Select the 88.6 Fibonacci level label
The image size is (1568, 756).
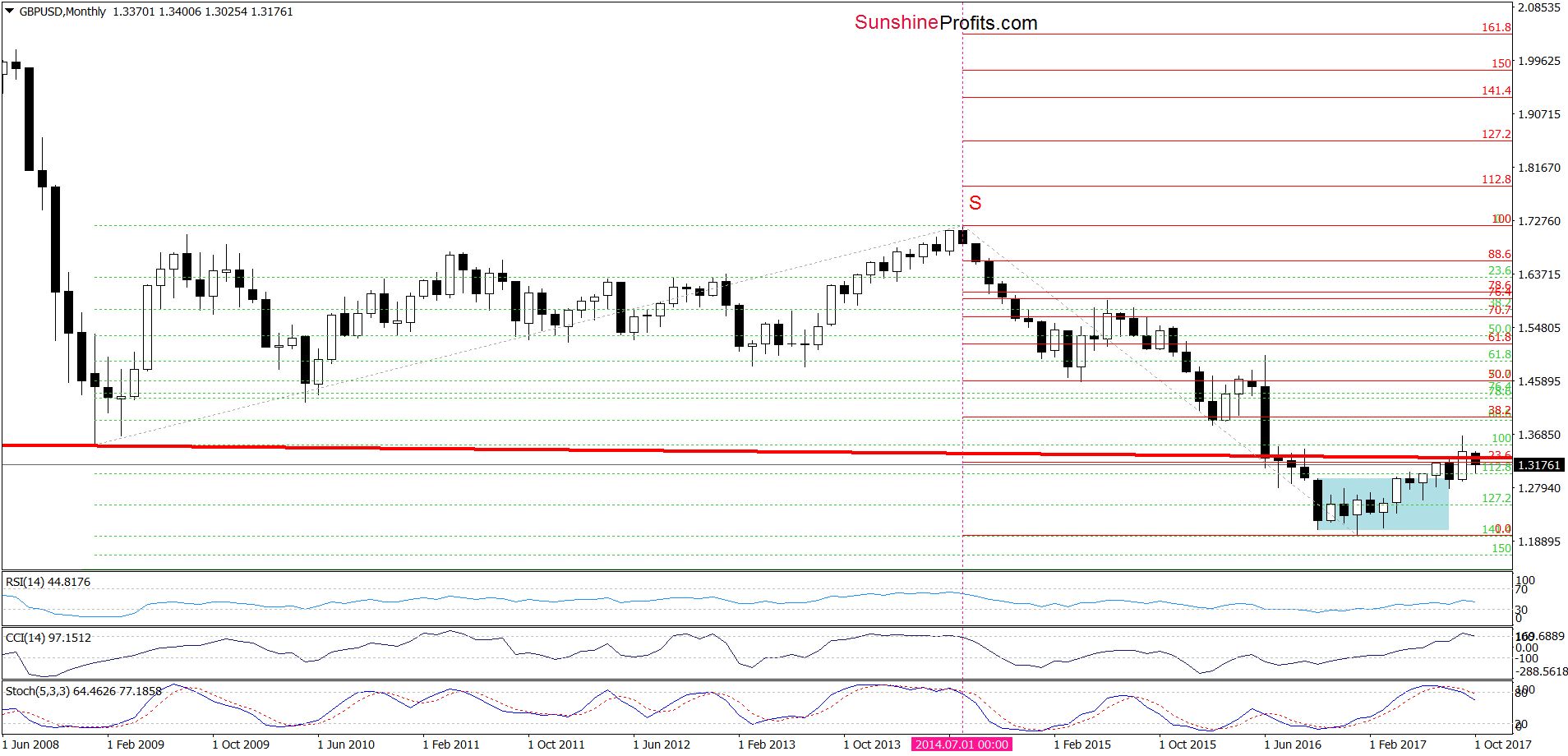coord(1499,254)
